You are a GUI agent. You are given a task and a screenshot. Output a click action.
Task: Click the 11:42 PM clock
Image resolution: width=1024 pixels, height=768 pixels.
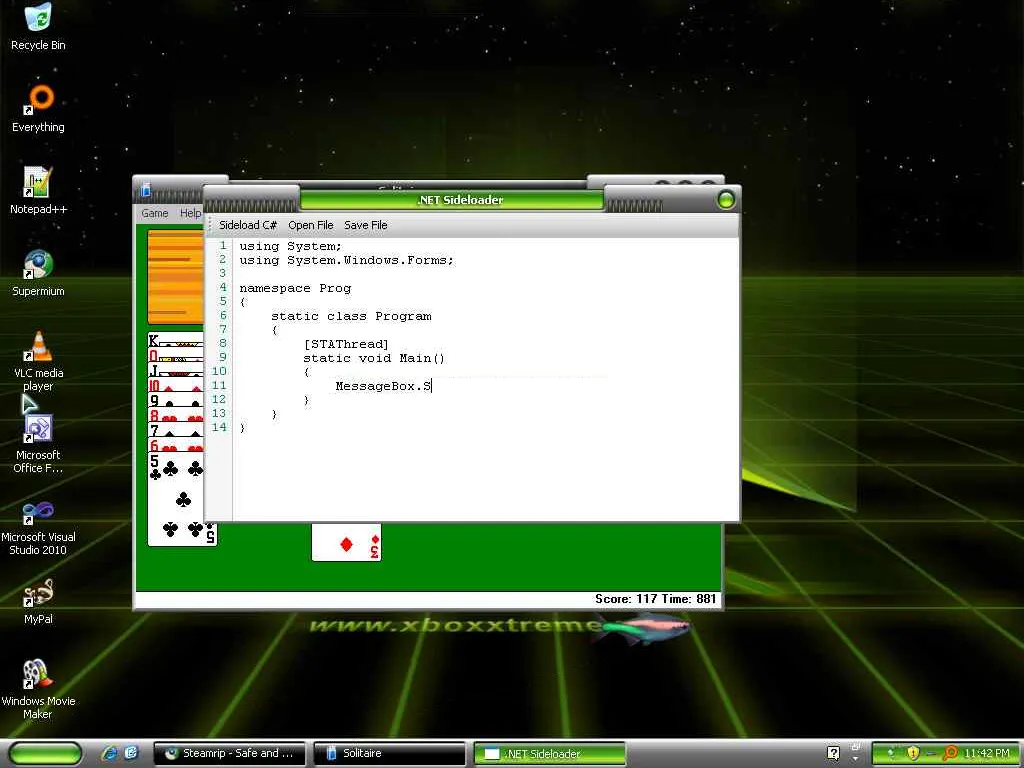987,754
